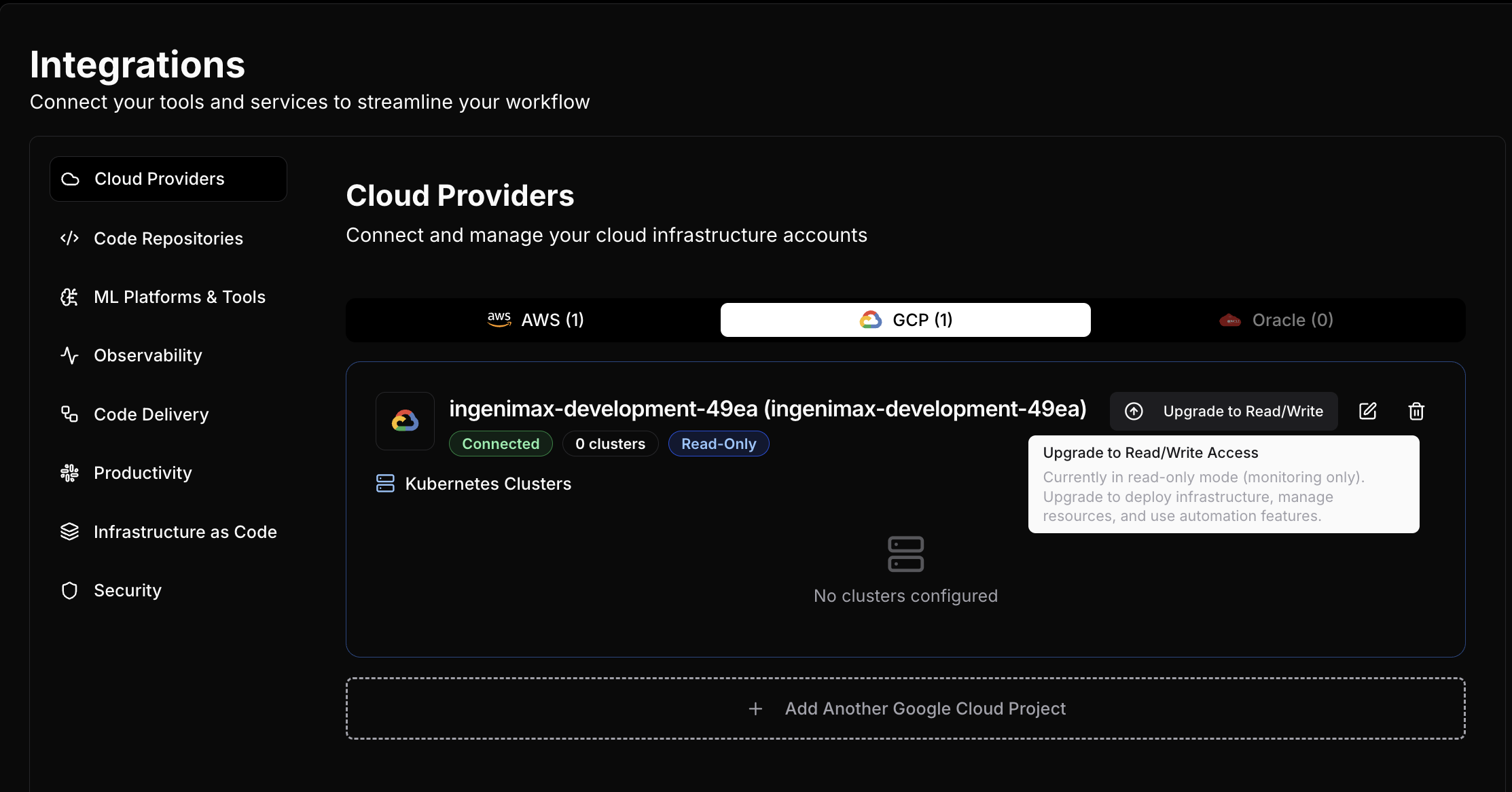
Task: Open Productivity integrations
Action: 143,473
